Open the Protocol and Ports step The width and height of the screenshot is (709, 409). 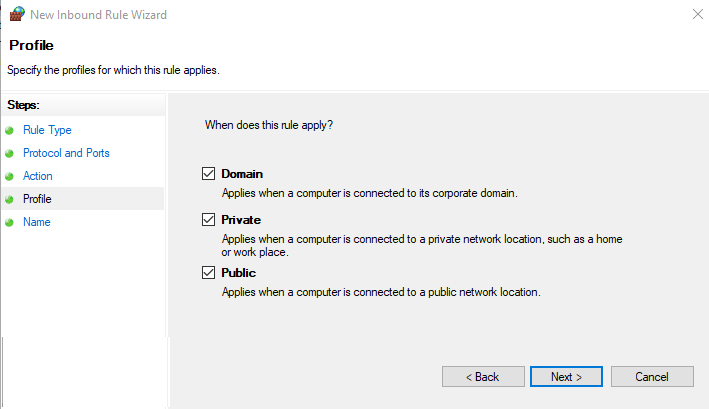click(66, 153)
